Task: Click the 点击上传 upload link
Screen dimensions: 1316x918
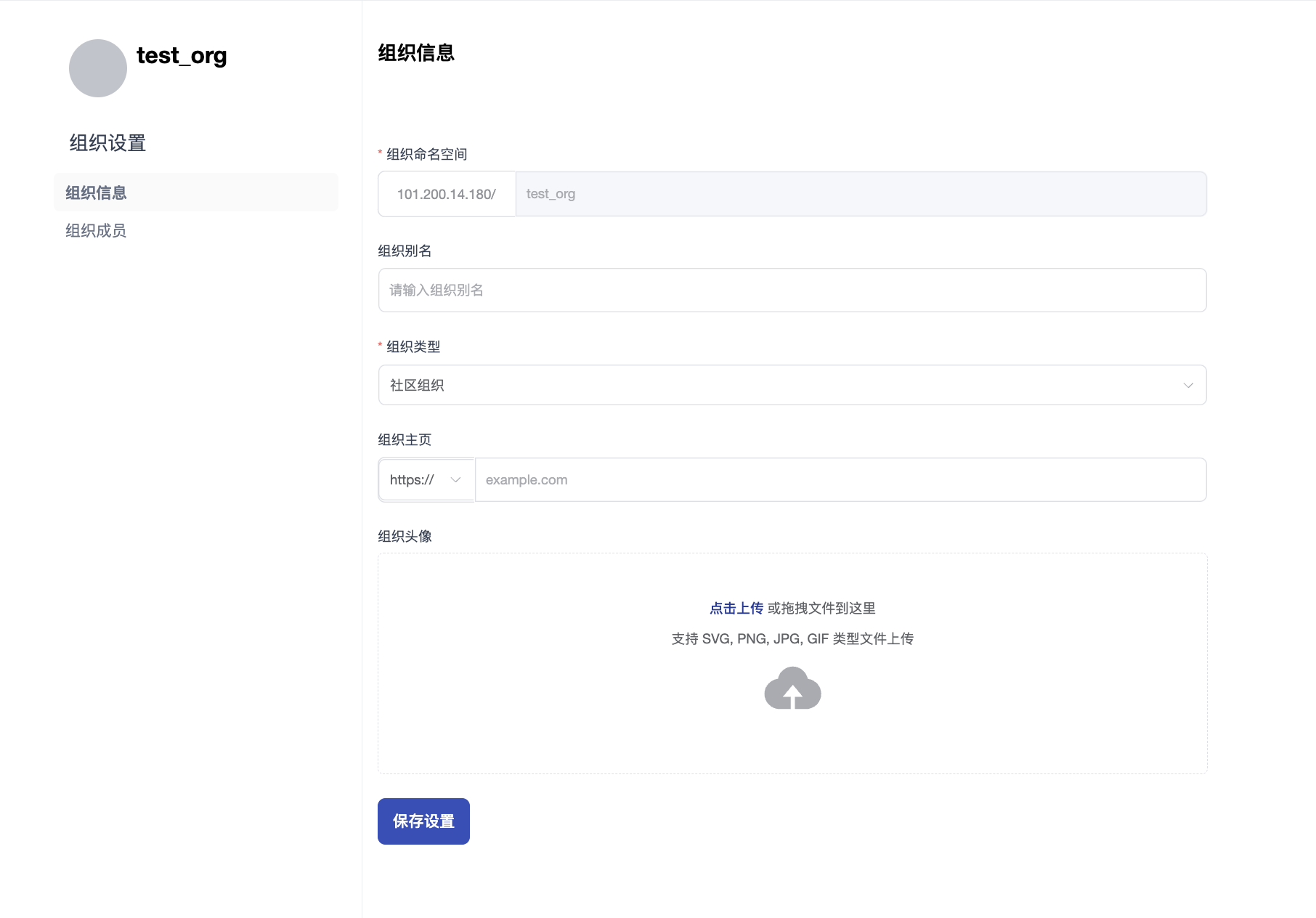Action: click(736, 609)
